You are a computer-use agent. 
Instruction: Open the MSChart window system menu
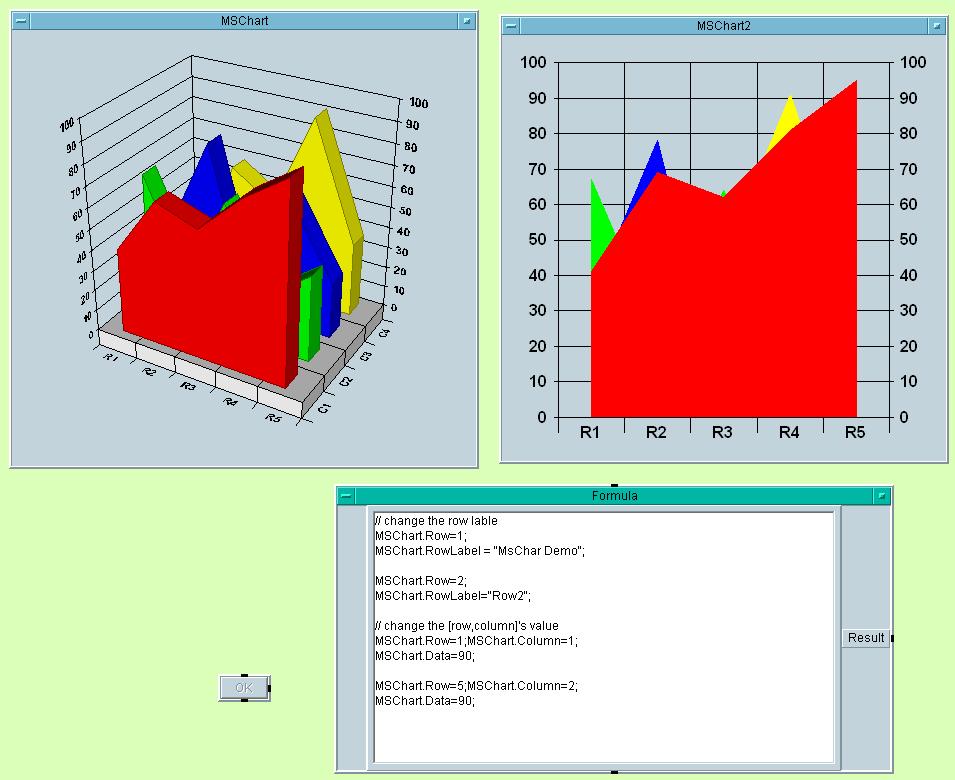coord(21,21)
